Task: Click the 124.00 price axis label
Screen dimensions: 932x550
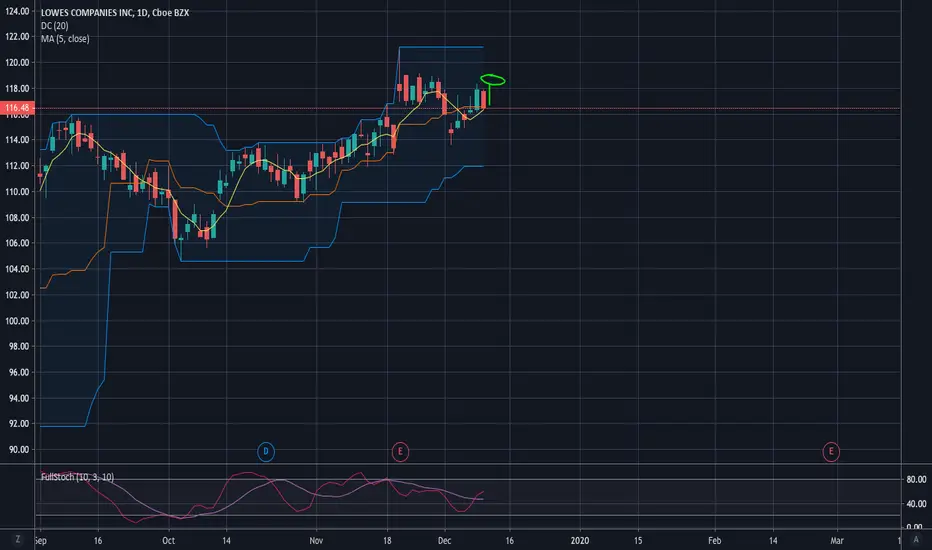Action: 17,11
